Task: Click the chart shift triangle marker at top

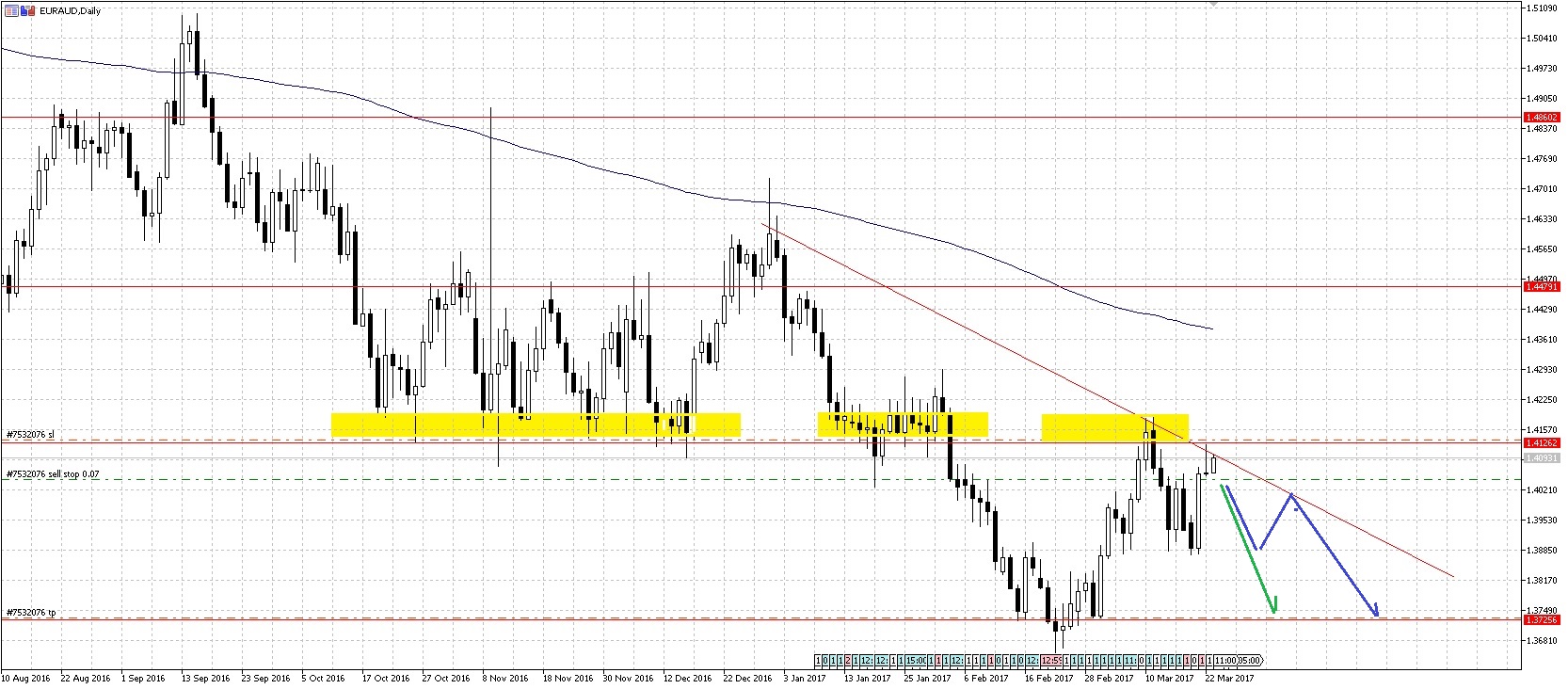Action: point(1212,4)
